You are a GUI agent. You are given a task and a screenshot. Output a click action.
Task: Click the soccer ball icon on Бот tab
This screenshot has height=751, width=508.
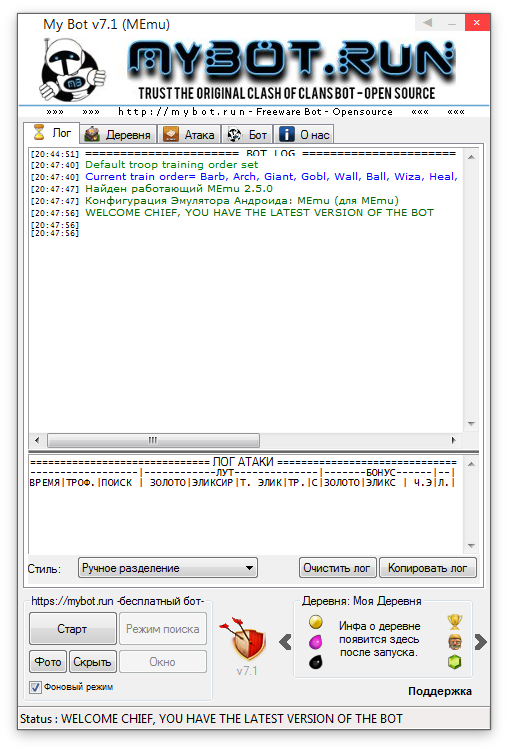(234, 135)
